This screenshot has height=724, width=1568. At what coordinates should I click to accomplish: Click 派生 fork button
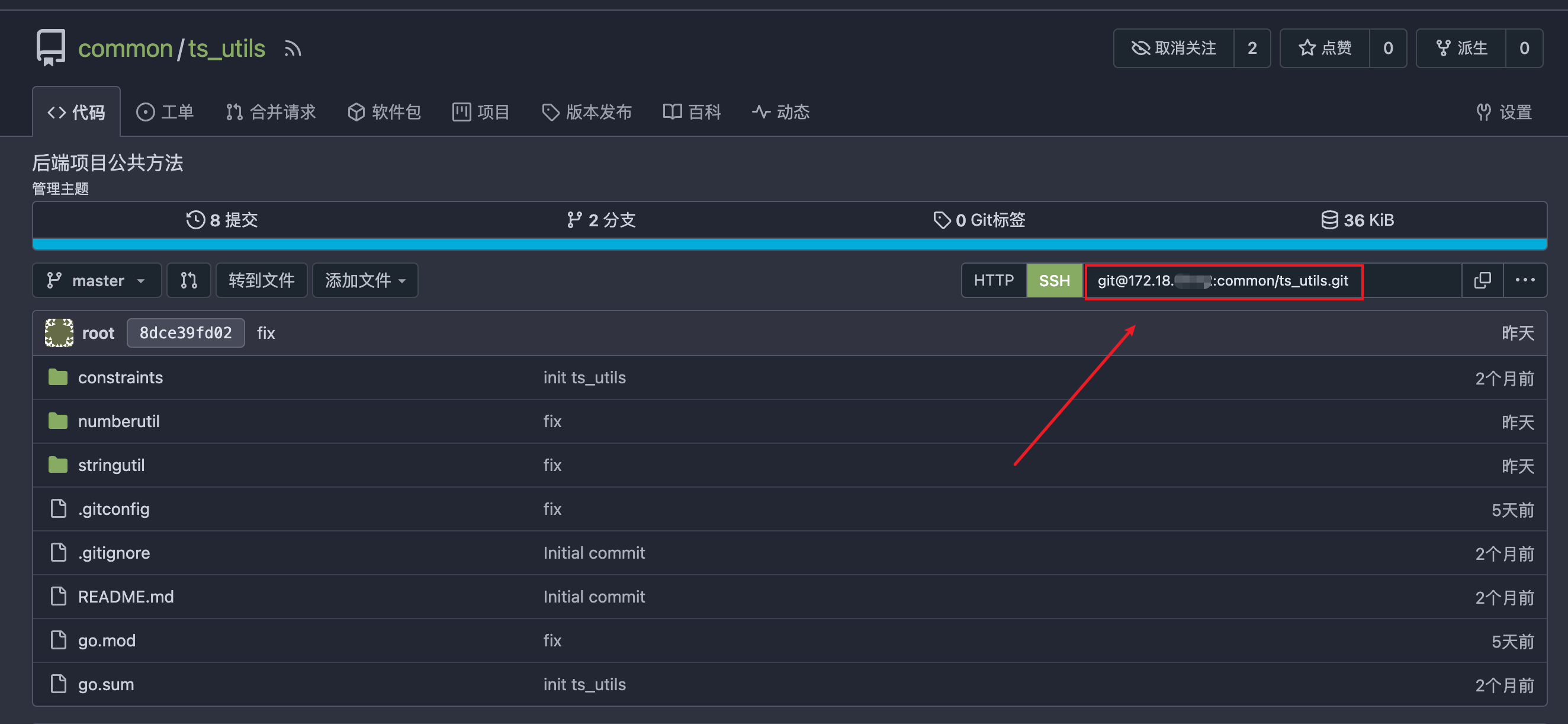1461,48
